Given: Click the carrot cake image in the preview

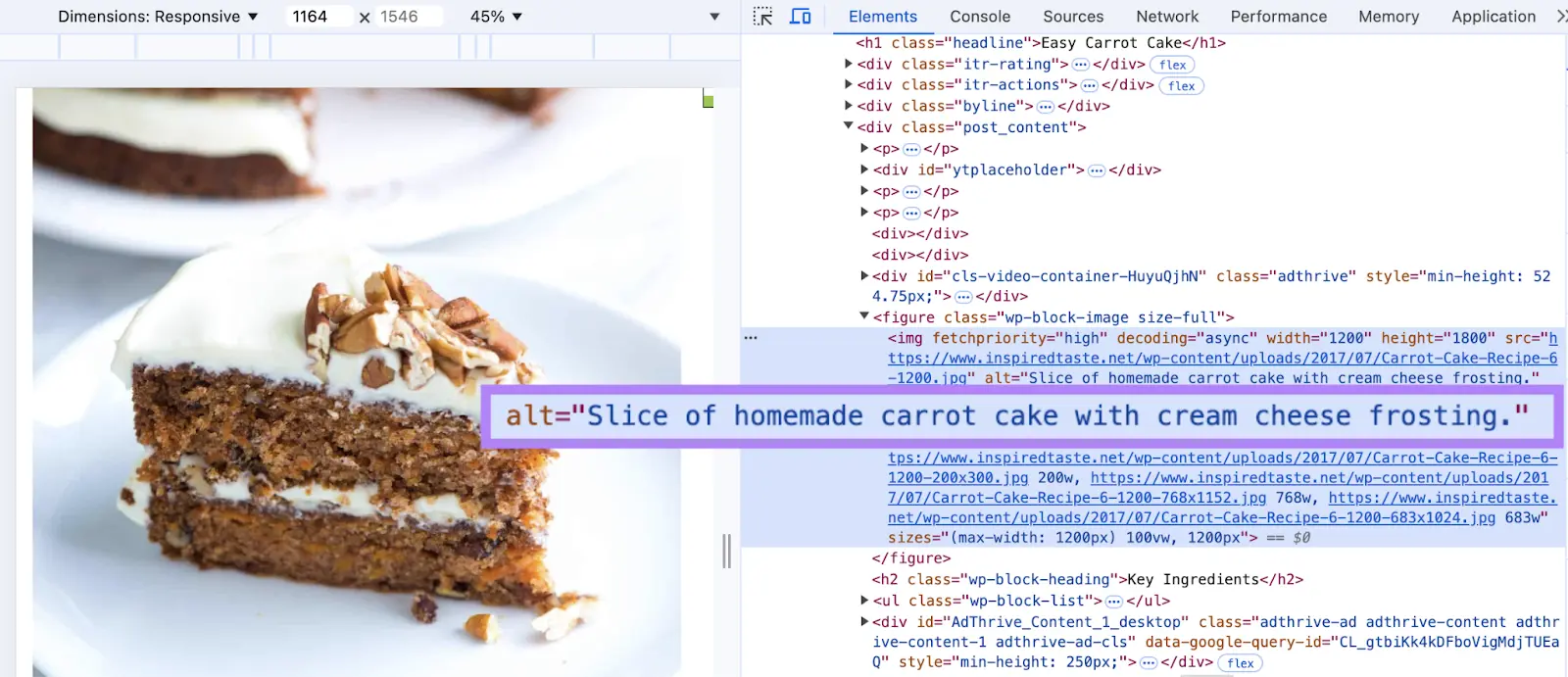Looking at the screenshot, I should [x=357, y=382].
